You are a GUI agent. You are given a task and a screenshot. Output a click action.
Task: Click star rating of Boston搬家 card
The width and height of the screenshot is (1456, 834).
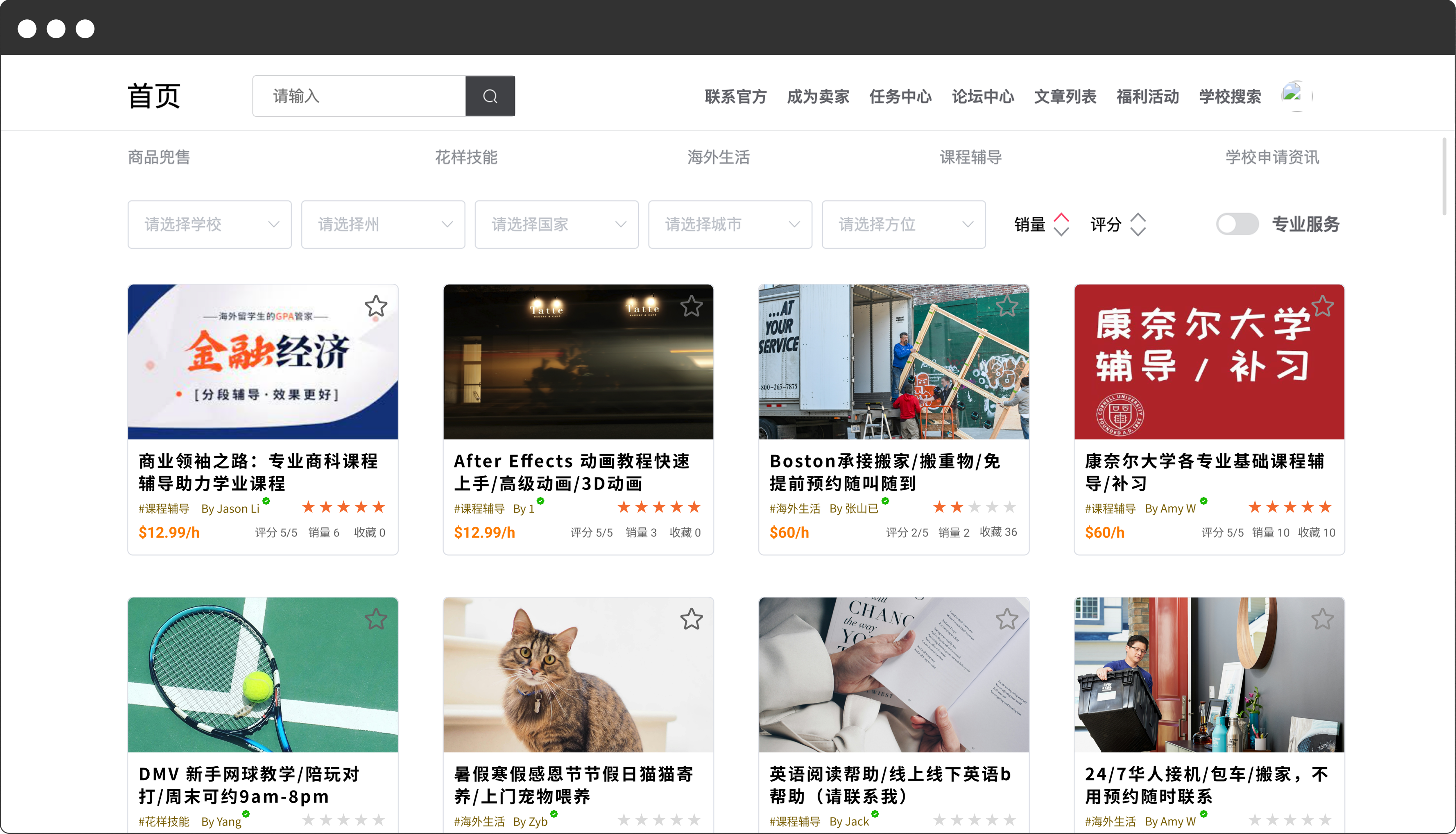[974, 507]
